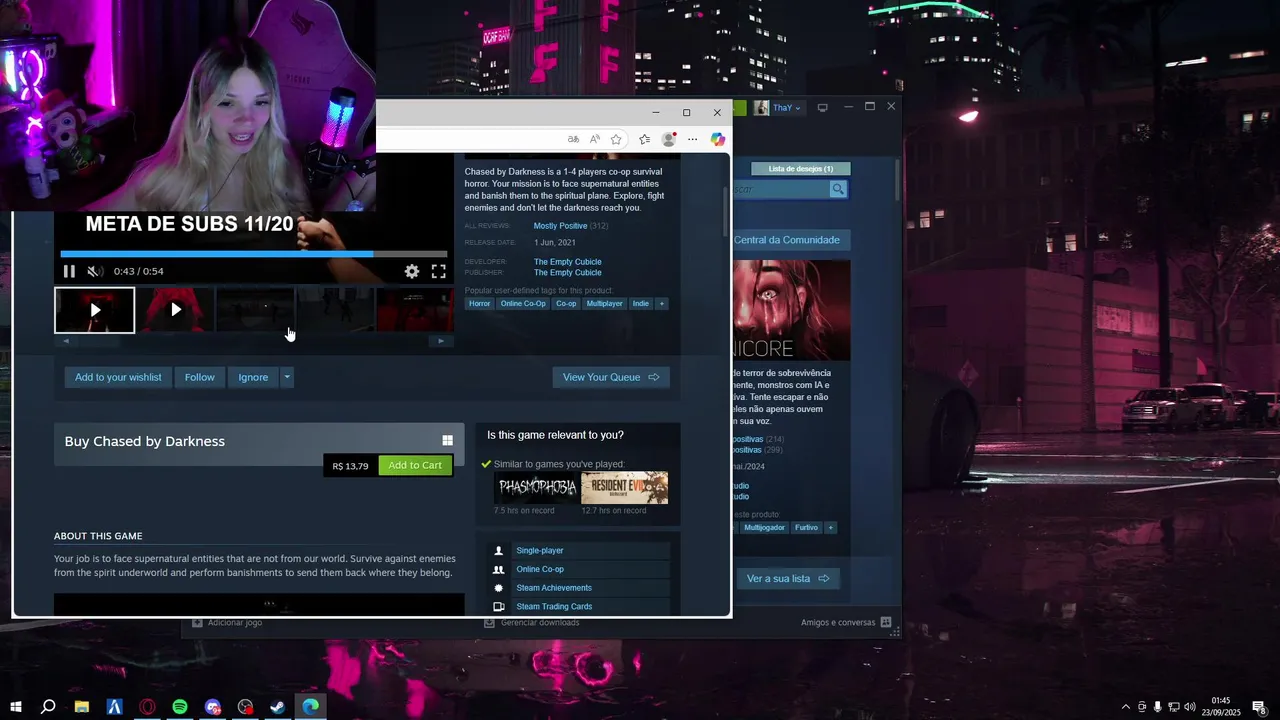
Task: Open Central da Comunidade in Steam
Action: [792, 240]
